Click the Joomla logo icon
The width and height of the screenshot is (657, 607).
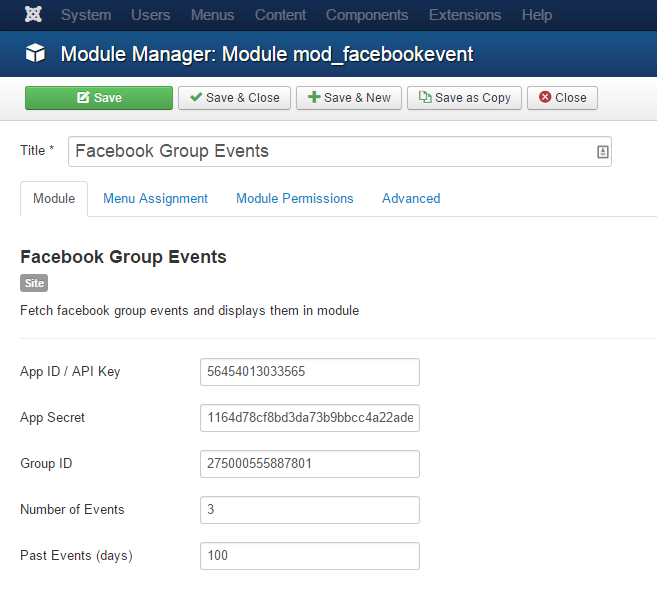(x=33, y=15)
